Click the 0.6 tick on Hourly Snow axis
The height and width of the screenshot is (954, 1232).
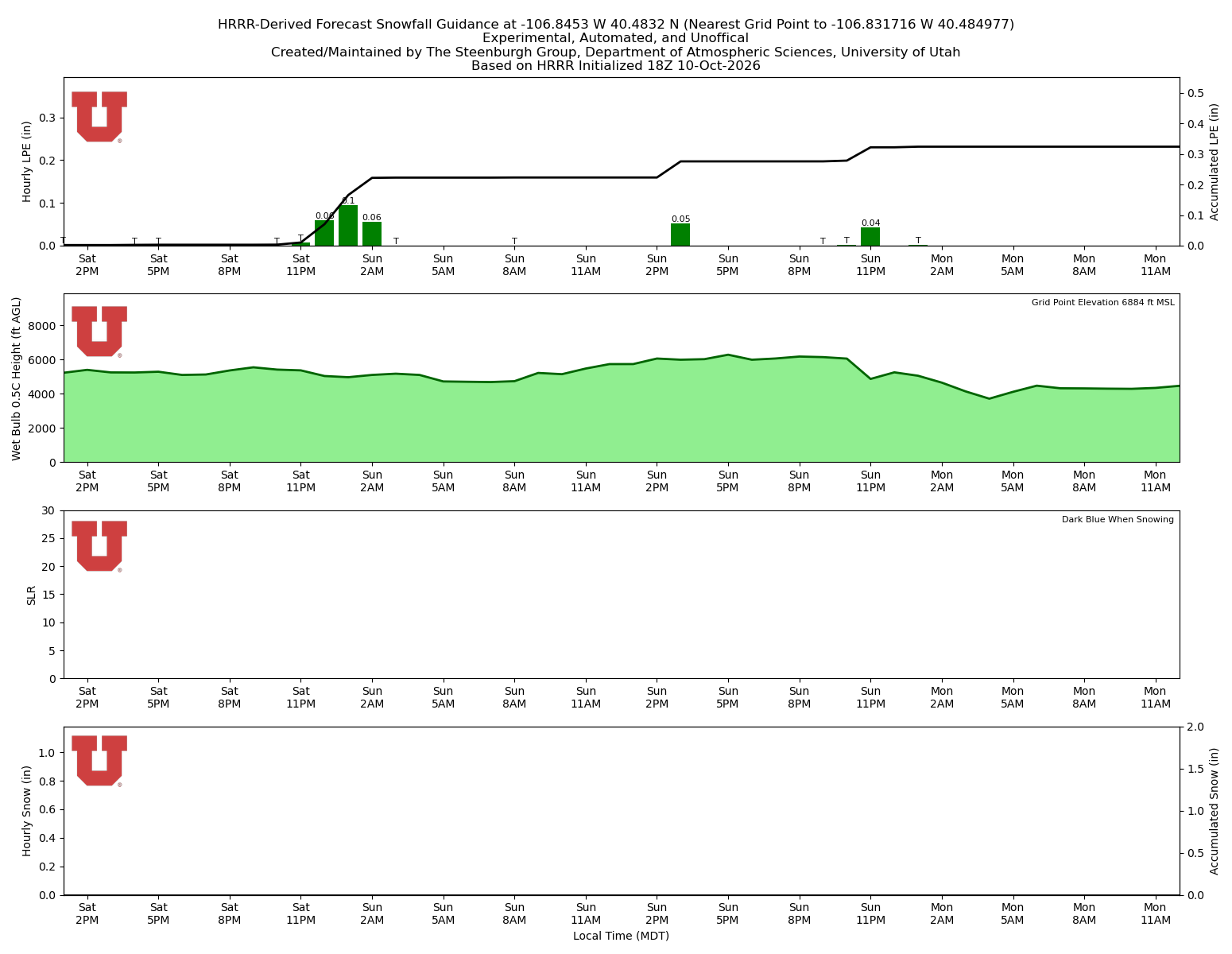(48, 810)
